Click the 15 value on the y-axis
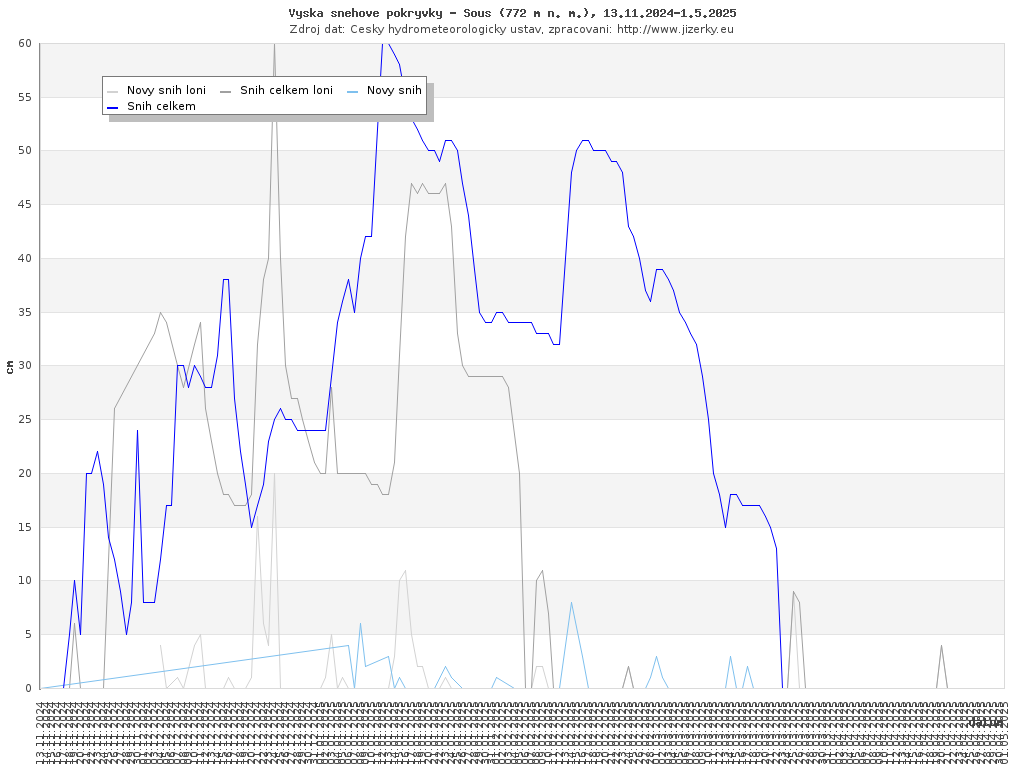Screen dimensions: 1024x768 (24, 527)
